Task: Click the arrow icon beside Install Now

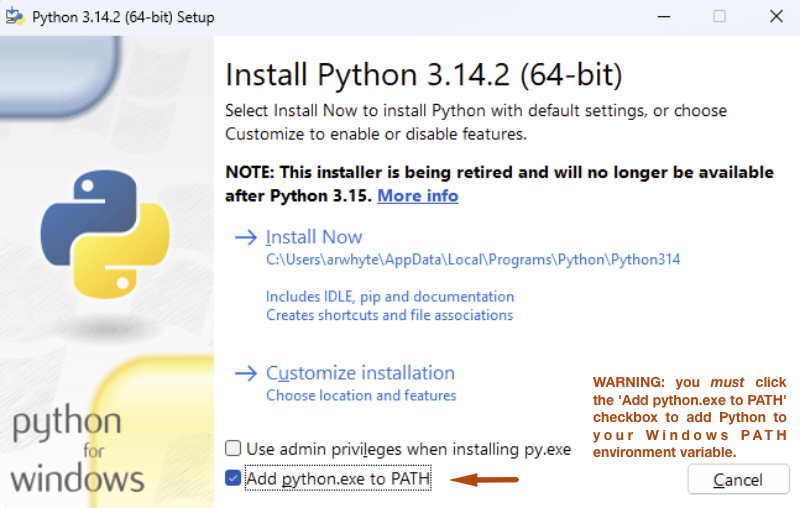Action: tap(246, 237)
